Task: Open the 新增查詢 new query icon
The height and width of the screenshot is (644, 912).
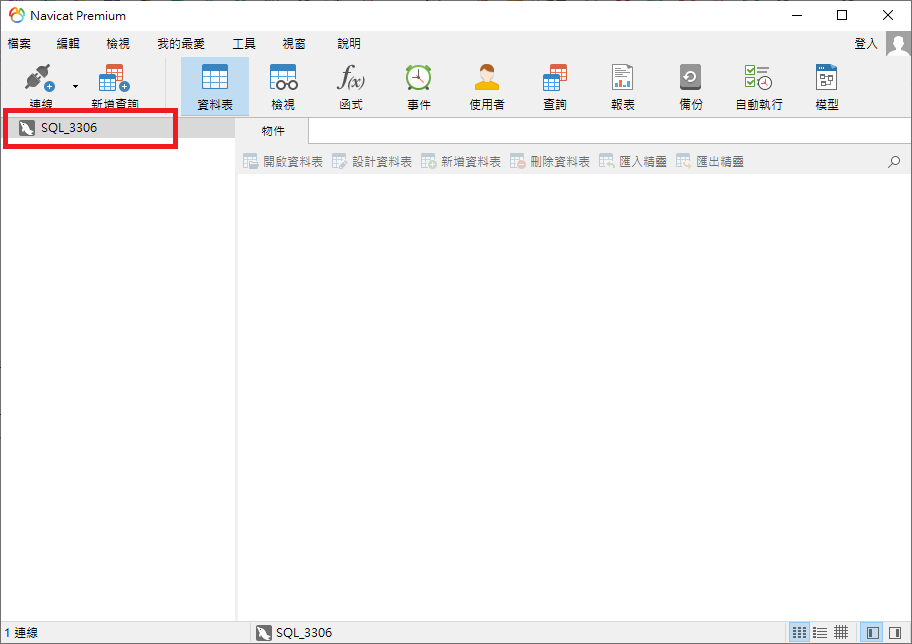Action: [114, 78]
